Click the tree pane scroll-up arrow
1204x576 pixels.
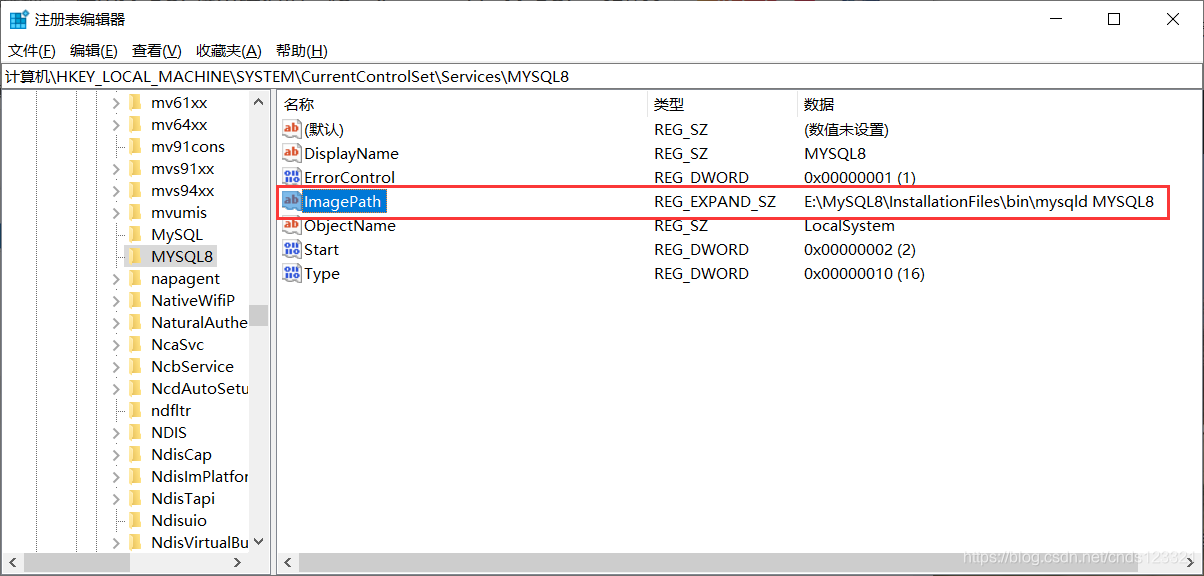coord(259,101)
